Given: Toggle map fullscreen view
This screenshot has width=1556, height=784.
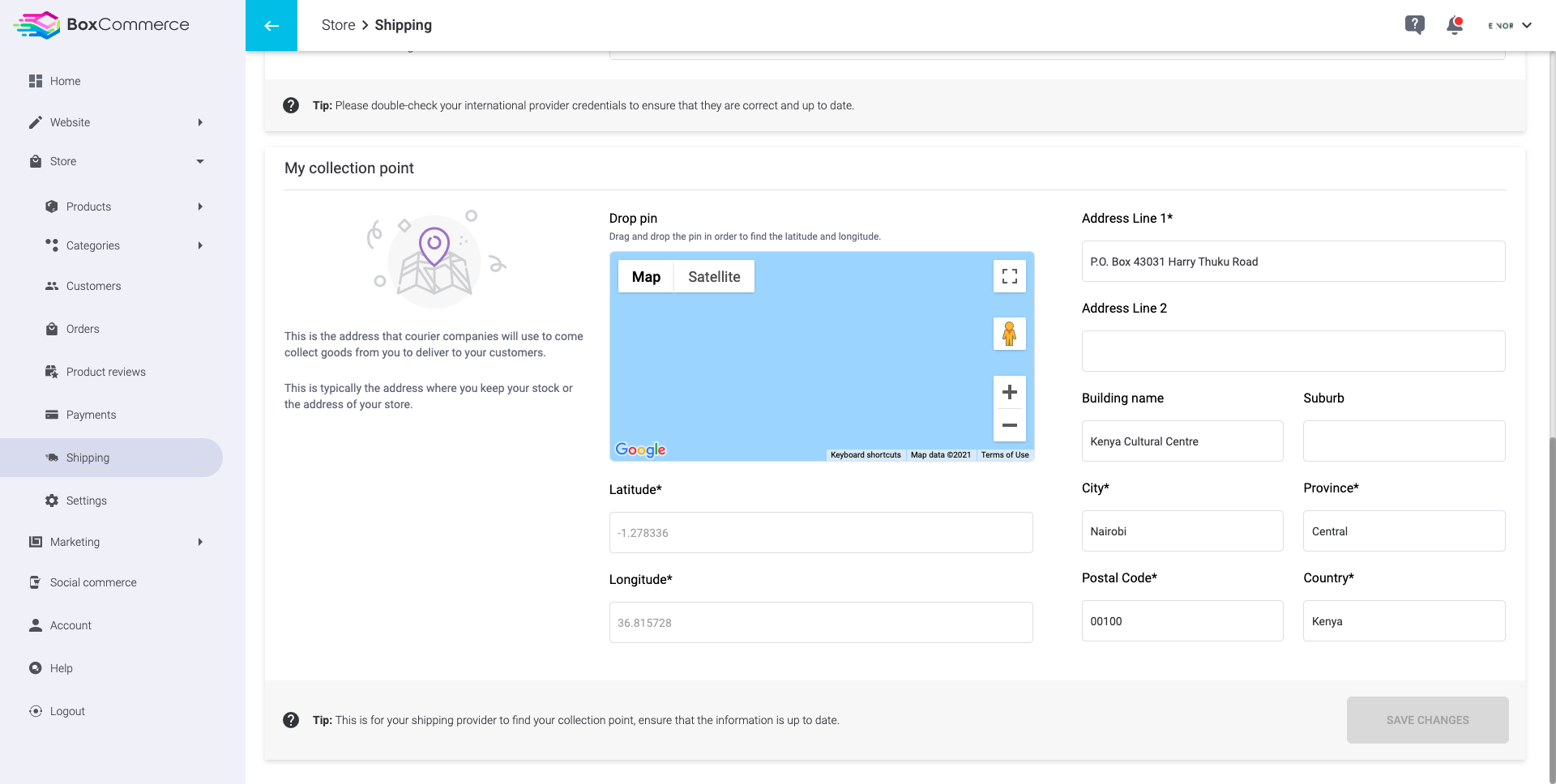Looking at the screenshot, I should (1010, 276).
